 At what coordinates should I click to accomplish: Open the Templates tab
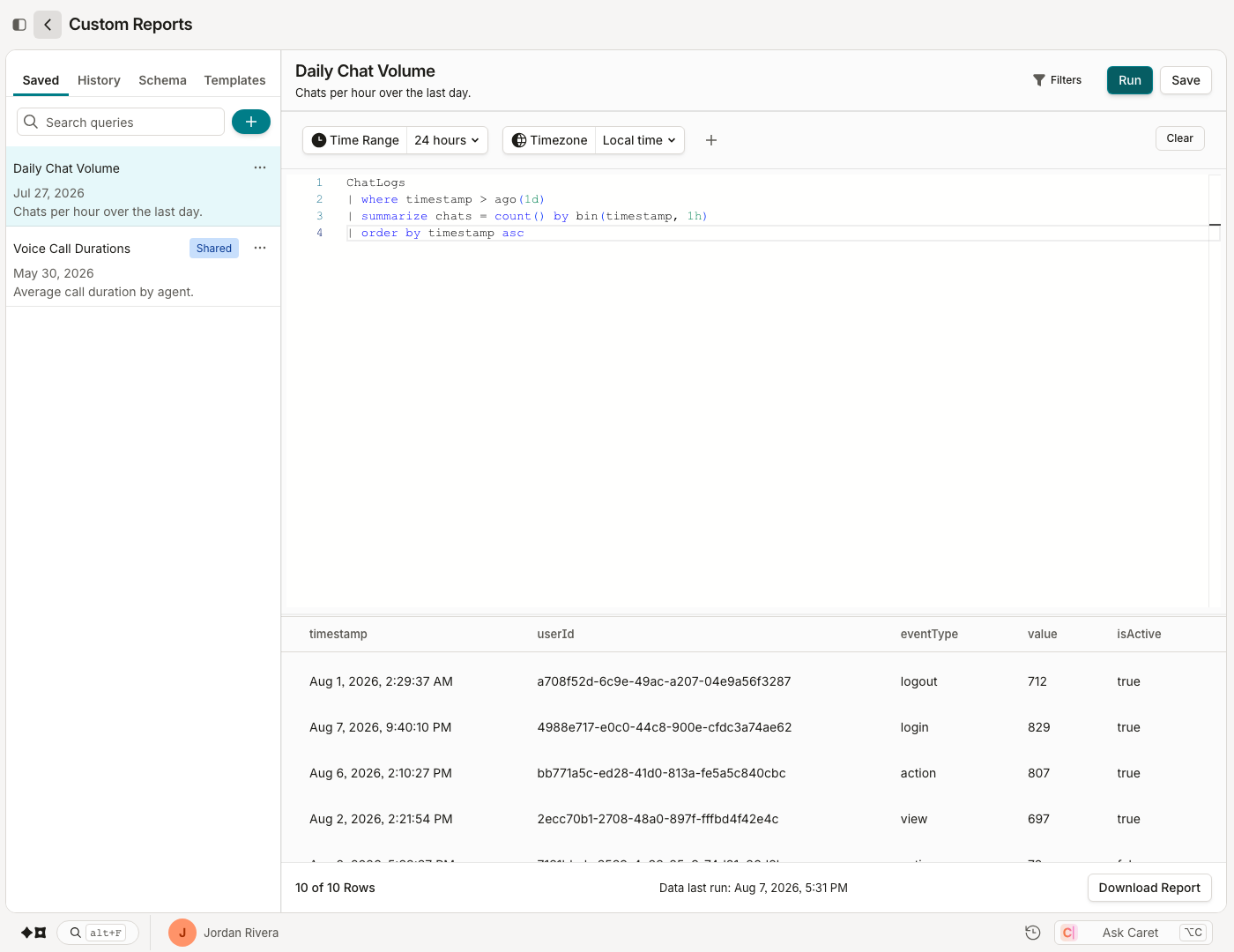tap(234, 80)
